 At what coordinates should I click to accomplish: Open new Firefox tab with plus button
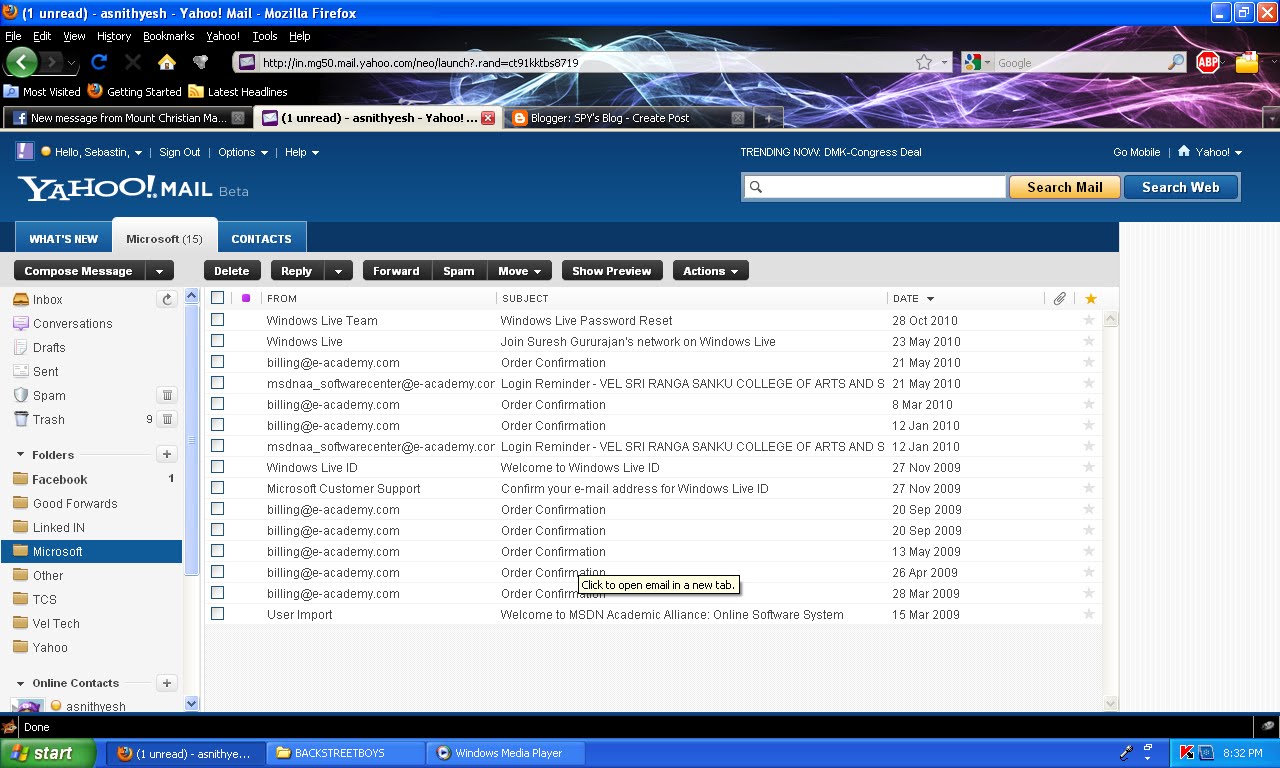tap(768, 118)
